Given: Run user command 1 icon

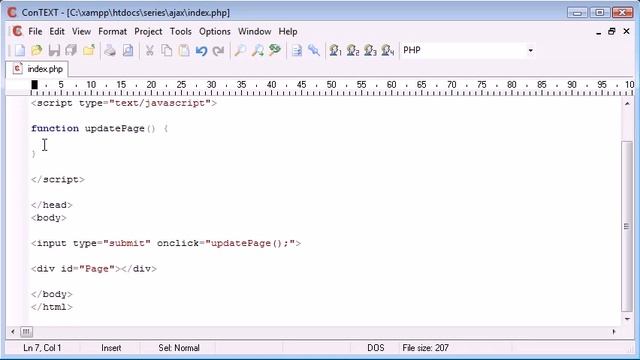Looking at the screenshot, I should [335, 51].
